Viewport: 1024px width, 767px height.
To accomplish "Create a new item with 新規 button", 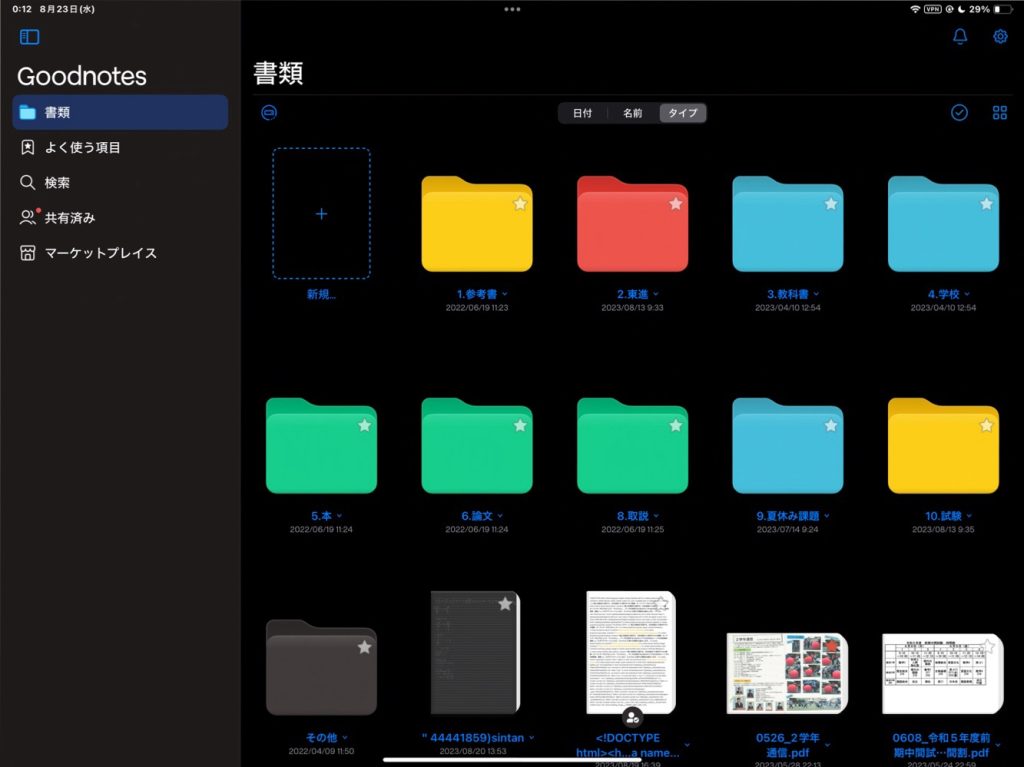I will 321,213.
